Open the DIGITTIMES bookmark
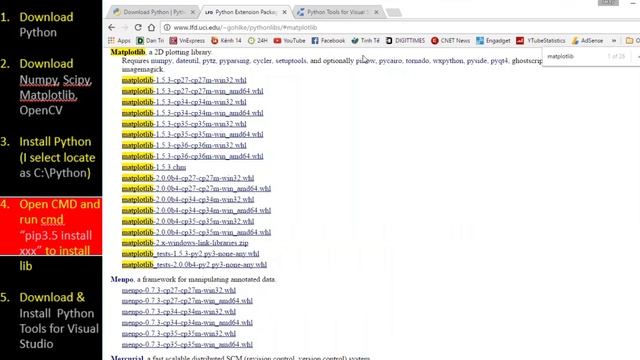The height and width of the screenshot is (360, 640). pos(405,40)
